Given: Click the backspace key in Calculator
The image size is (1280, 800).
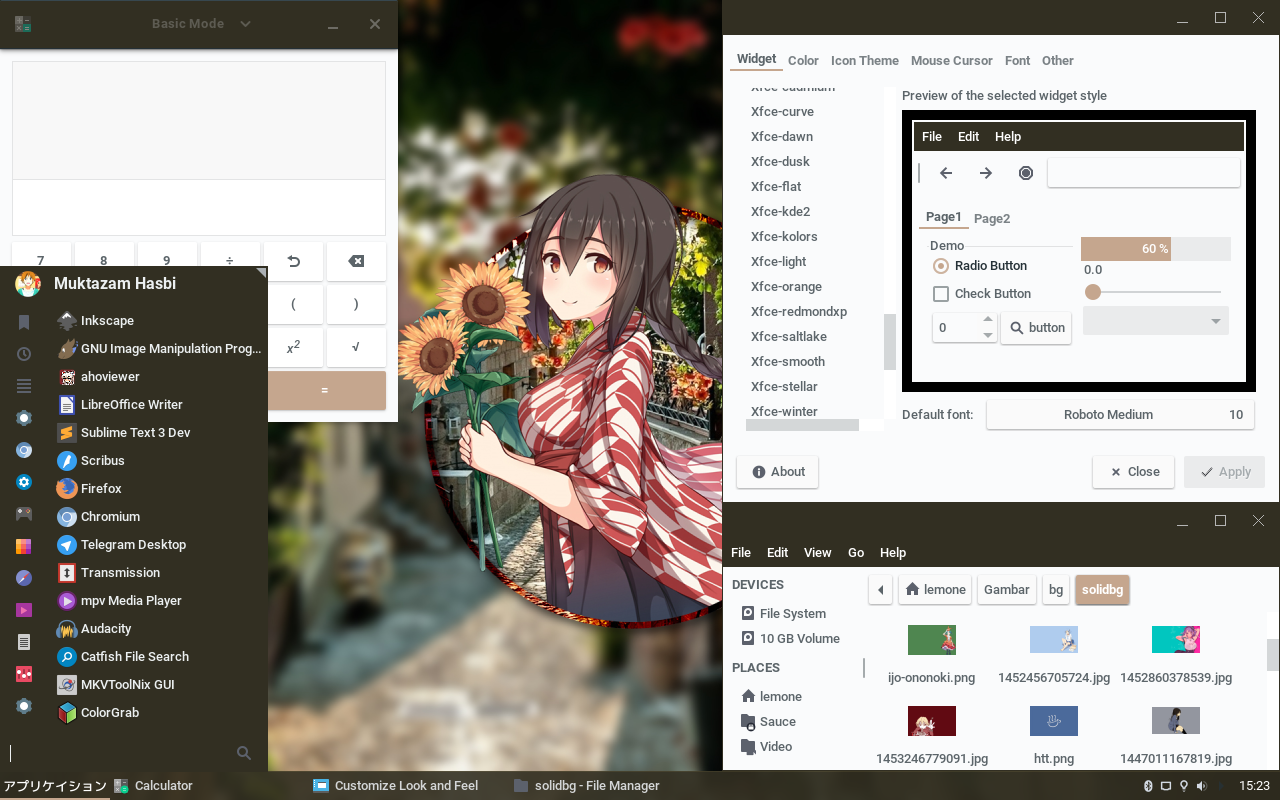Looking at the screenshot, I should click(x=356, y=261).
